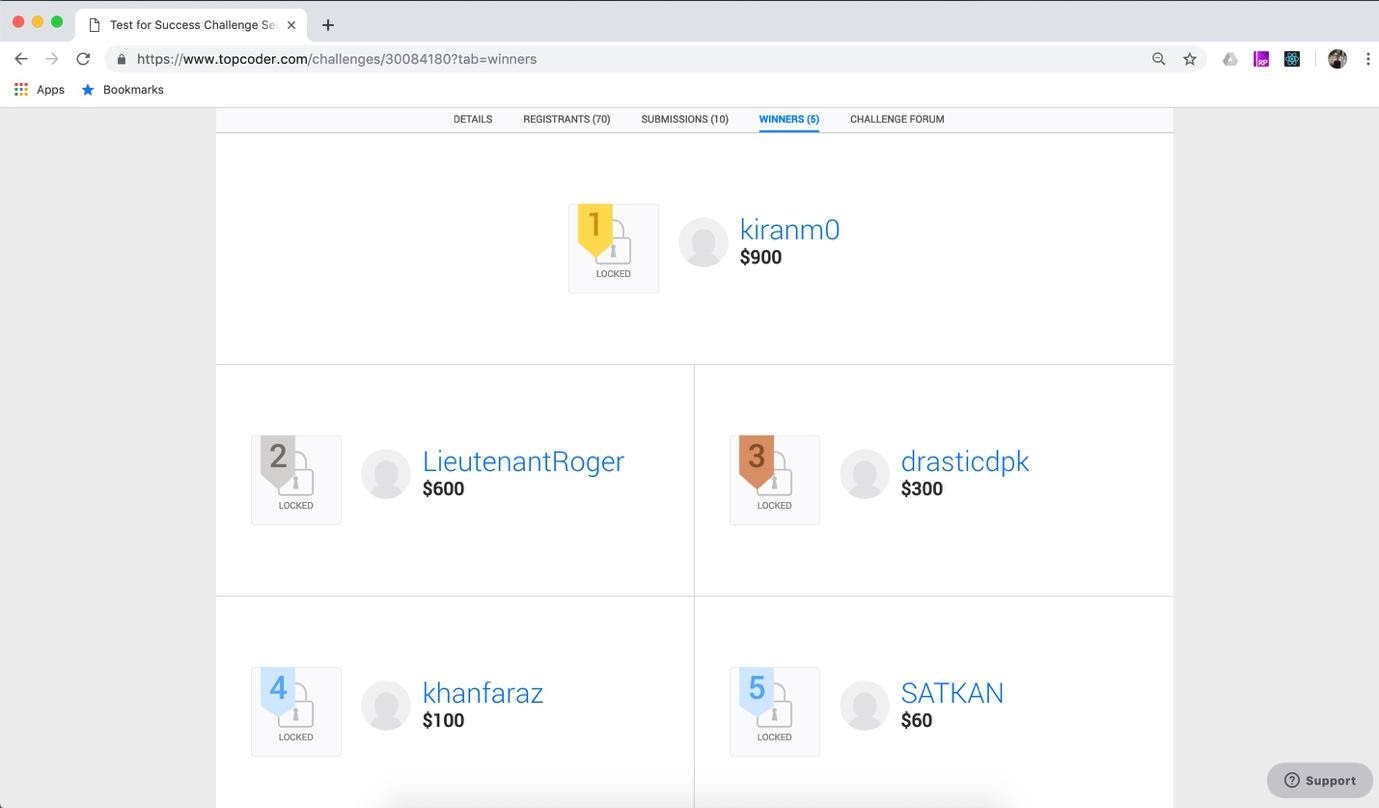The width and height of the screenshot is (1379, 808).
Task: Click the Support help button
Action: tap(1320, 780)
